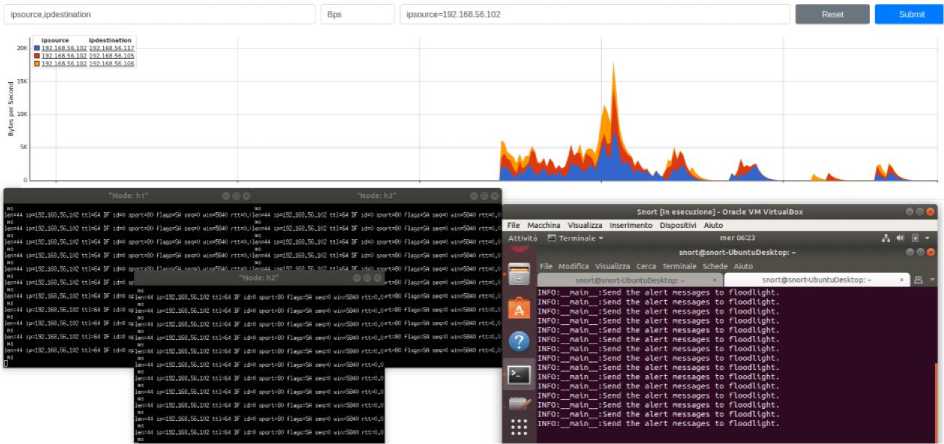
Task: Switch to the first terminal tab
Action: click(x=630, y=280)
